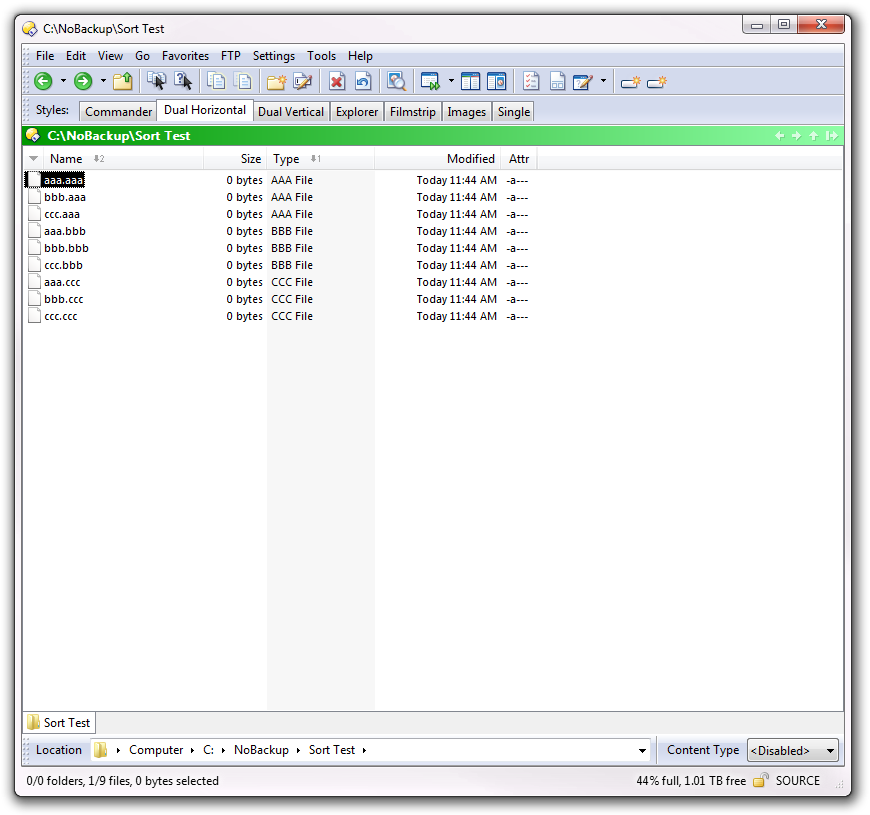Screen dimensions: 870x815
Task: Click the Rename icon next to New Folder
Action: (x=302, y=82)
